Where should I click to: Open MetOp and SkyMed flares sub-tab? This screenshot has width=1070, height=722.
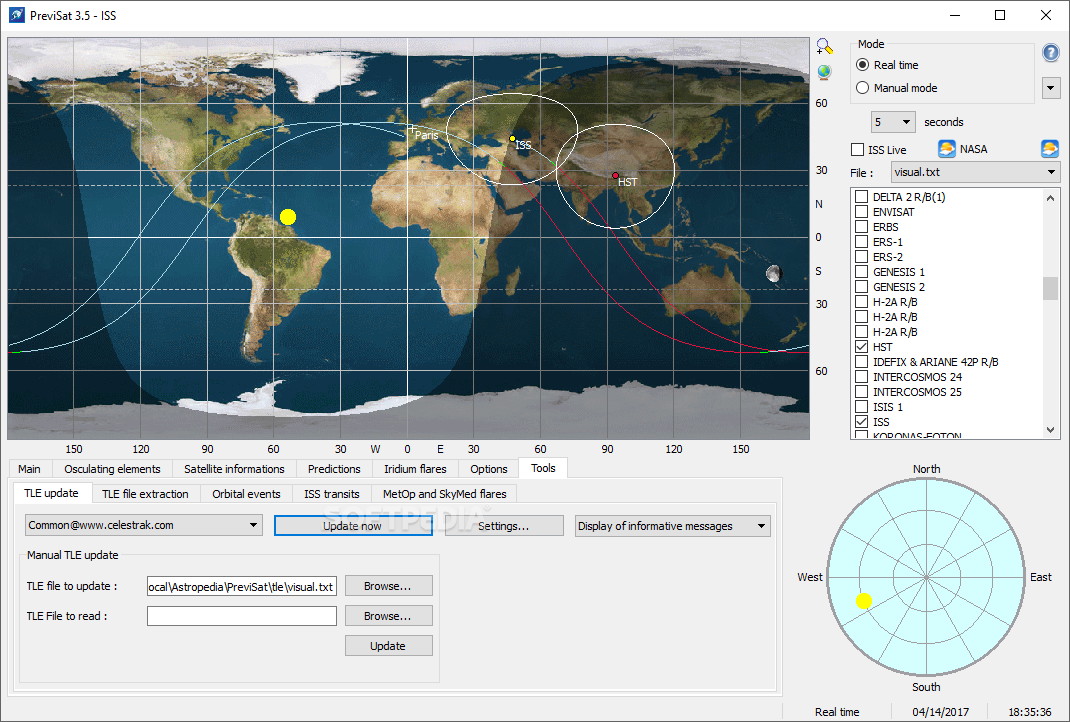[444, 493]
